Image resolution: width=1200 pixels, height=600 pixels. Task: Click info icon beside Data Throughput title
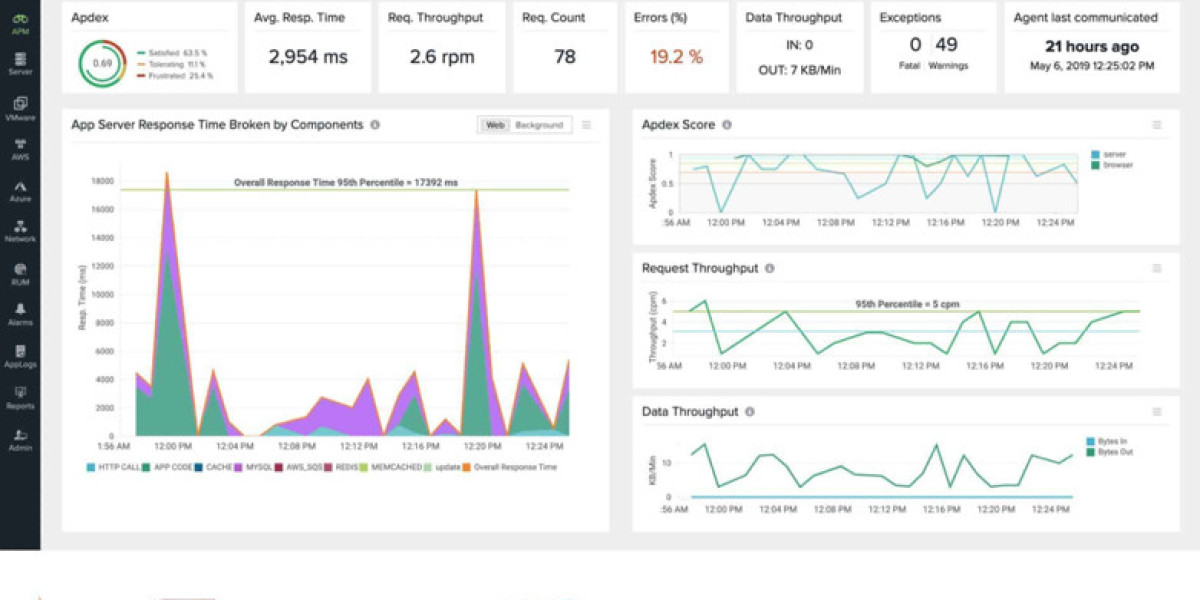[749, 411]
